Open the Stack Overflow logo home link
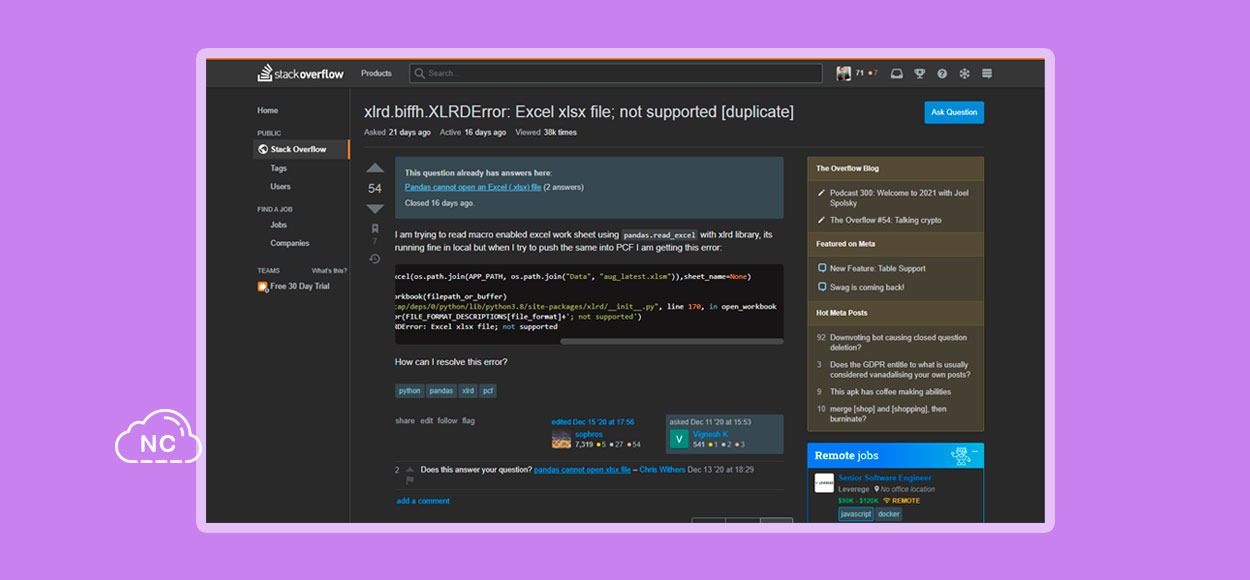 (300, 73)
